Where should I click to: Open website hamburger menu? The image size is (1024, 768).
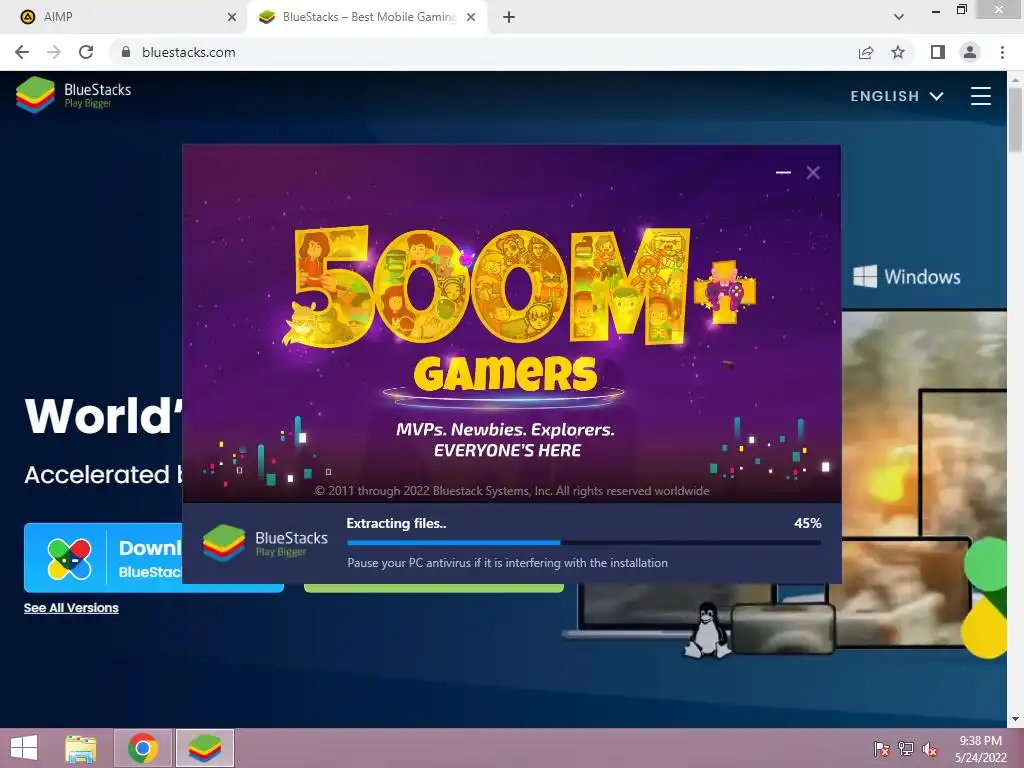click(981, 96)
